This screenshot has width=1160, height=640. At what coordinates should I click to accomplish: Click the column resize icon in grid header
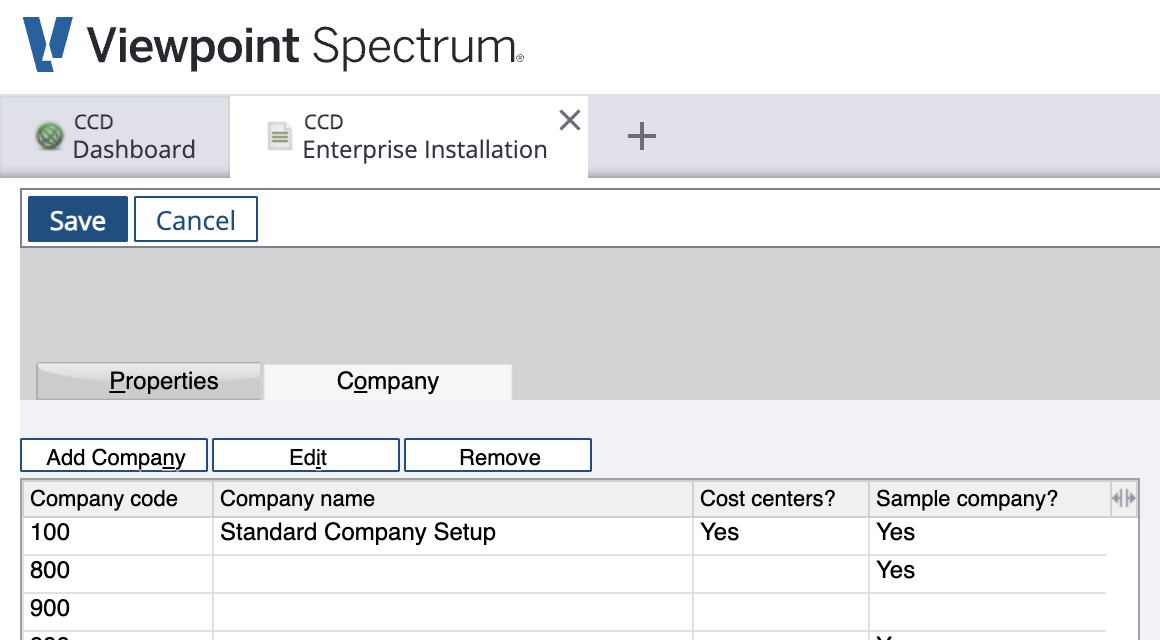(1123, 499)
